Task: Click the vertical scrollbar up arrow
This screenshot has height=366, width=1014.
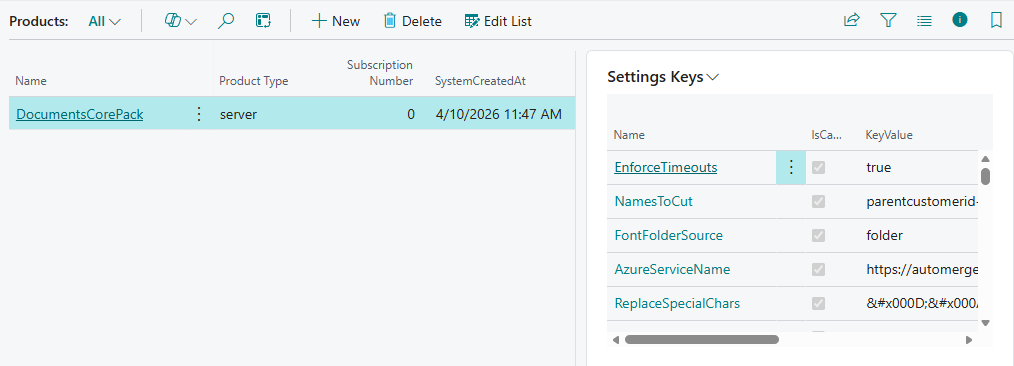Action: pyautogui.click(x=986, y=159)
